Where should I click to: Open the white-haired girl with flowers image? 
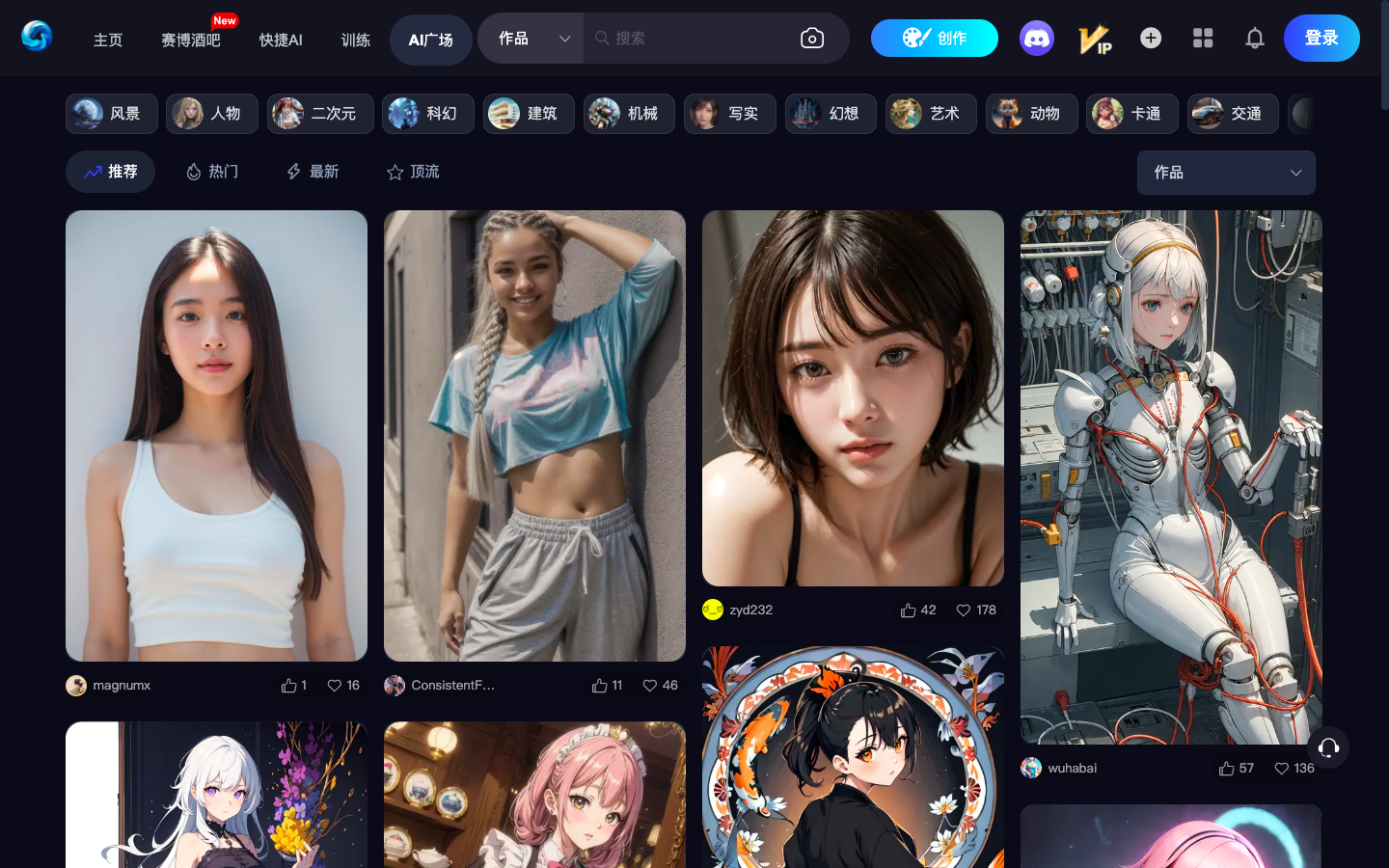click(216, 795)
